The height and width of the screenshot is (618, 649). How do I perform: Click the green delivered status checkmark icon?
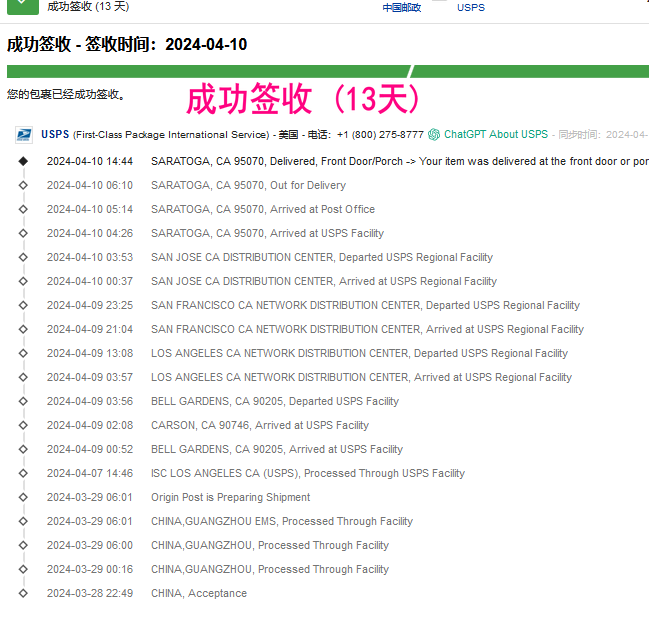pos(23,6)
